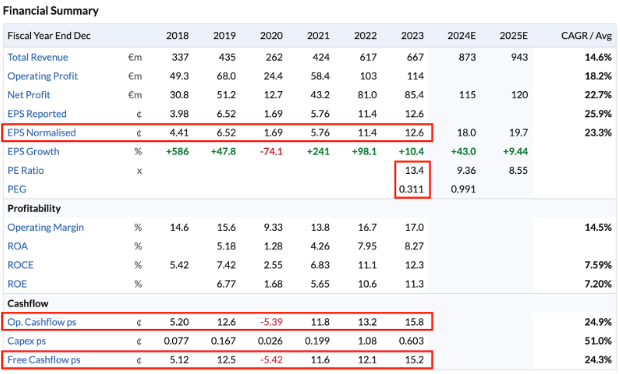Select the 2025E revenue estimate 943
This screenshot has height=374, width=620.
click(x=519, y=57)
